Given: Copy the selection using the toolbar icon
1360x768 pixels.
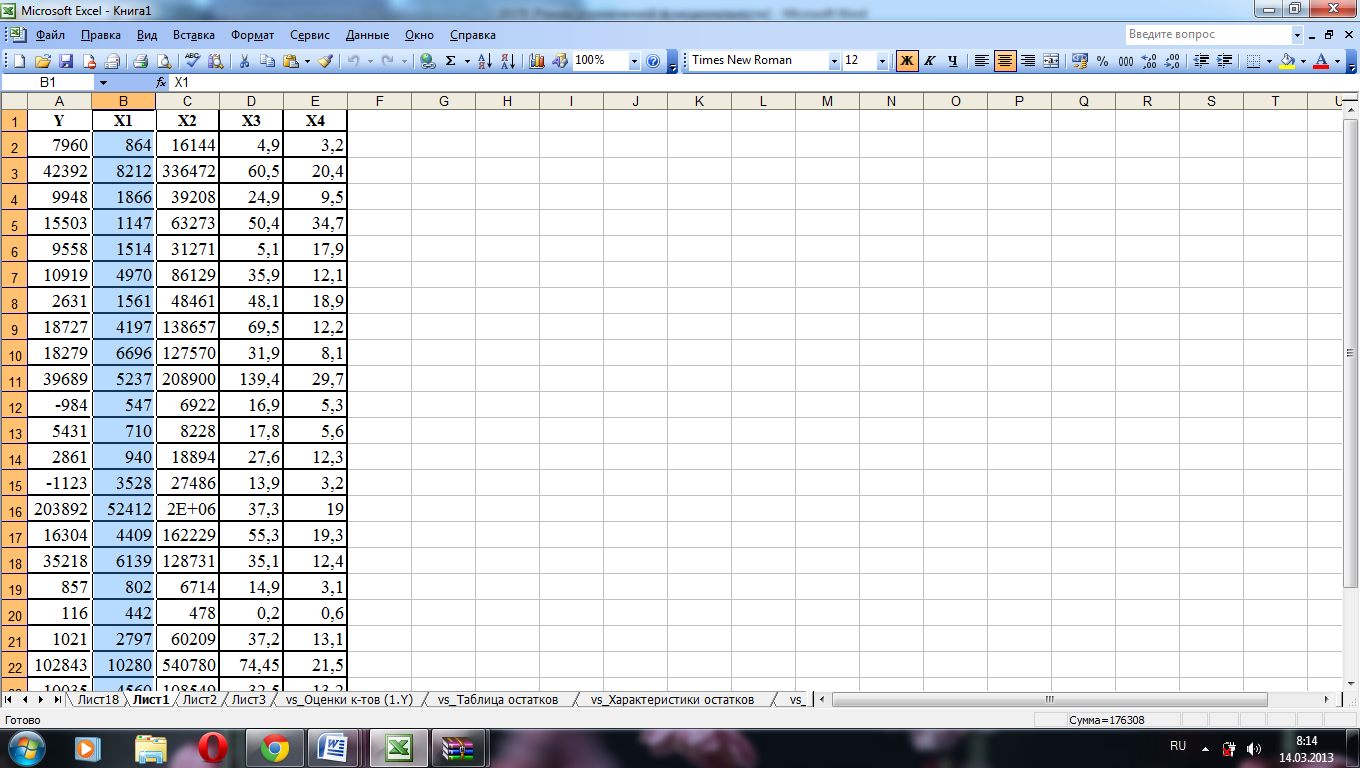Looking at the screenshot, I should pos(267,61).
